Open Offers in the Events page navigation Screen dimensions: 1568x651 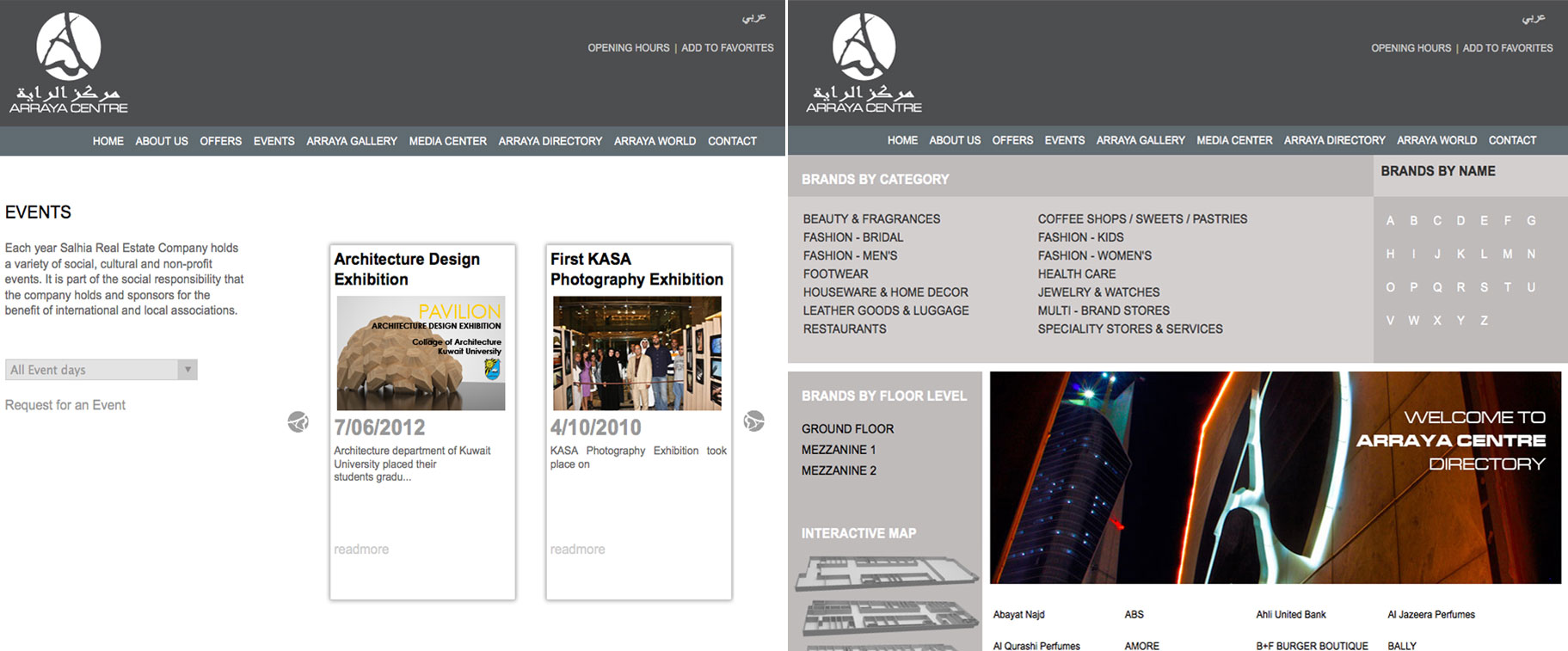[x=221, y=141]
